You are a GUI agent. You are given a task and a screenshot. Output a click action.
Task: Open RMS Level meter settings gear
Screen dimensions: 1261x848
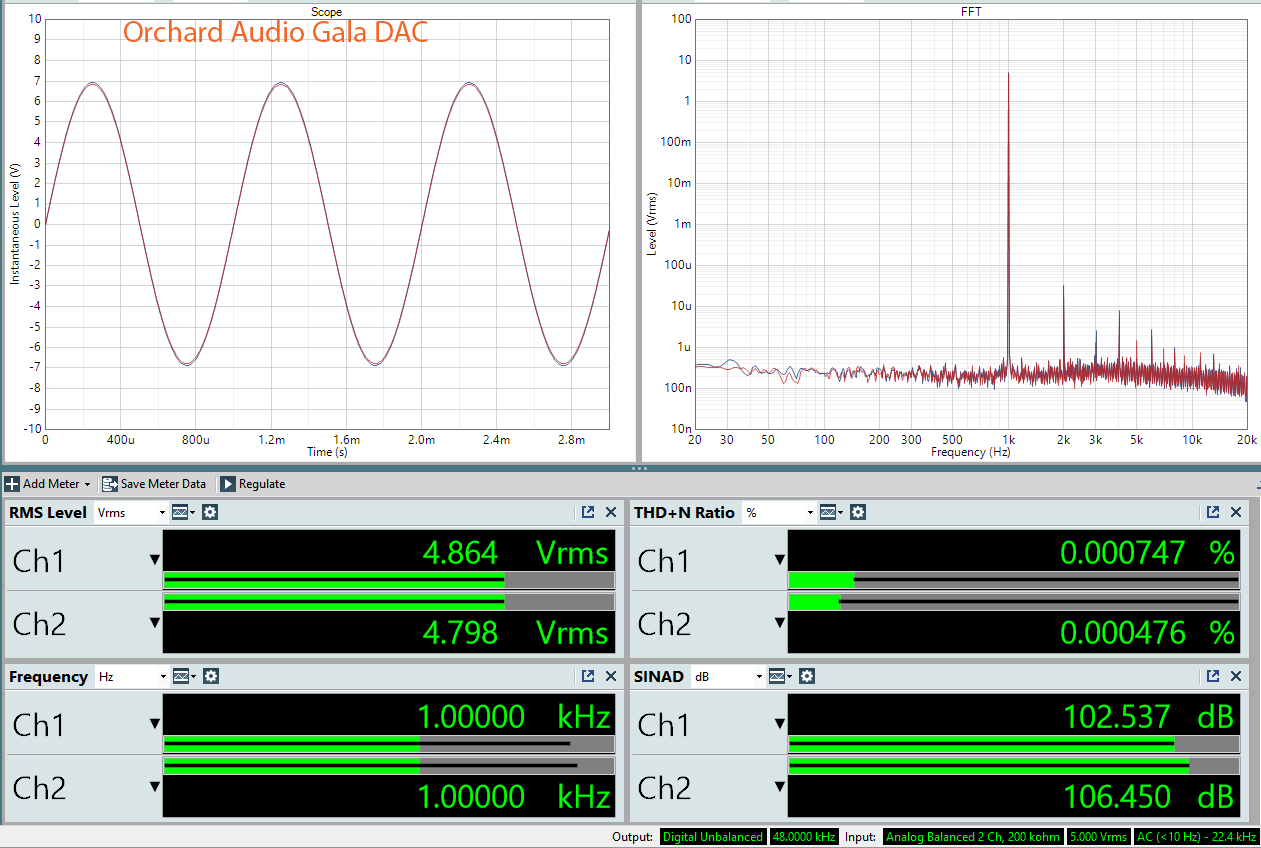coord(210,513)
